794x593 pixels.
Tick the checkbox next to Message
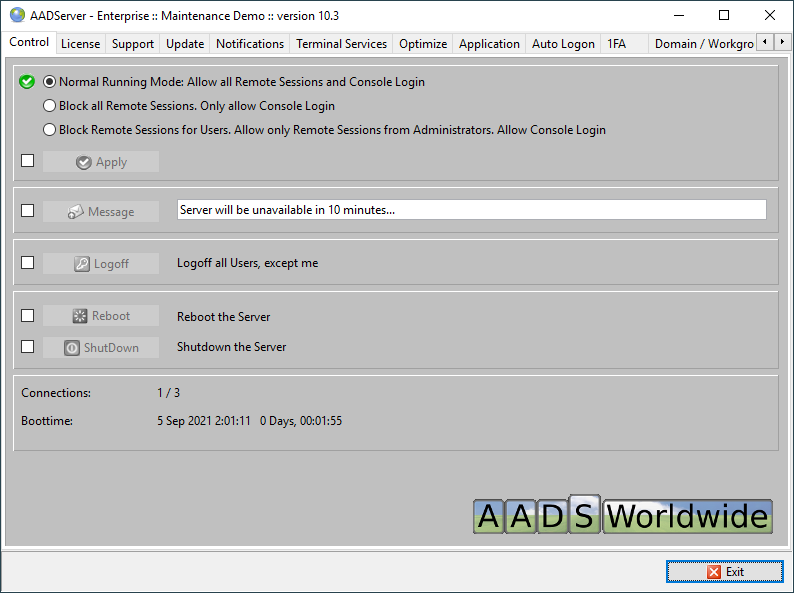tap(28, 211)
